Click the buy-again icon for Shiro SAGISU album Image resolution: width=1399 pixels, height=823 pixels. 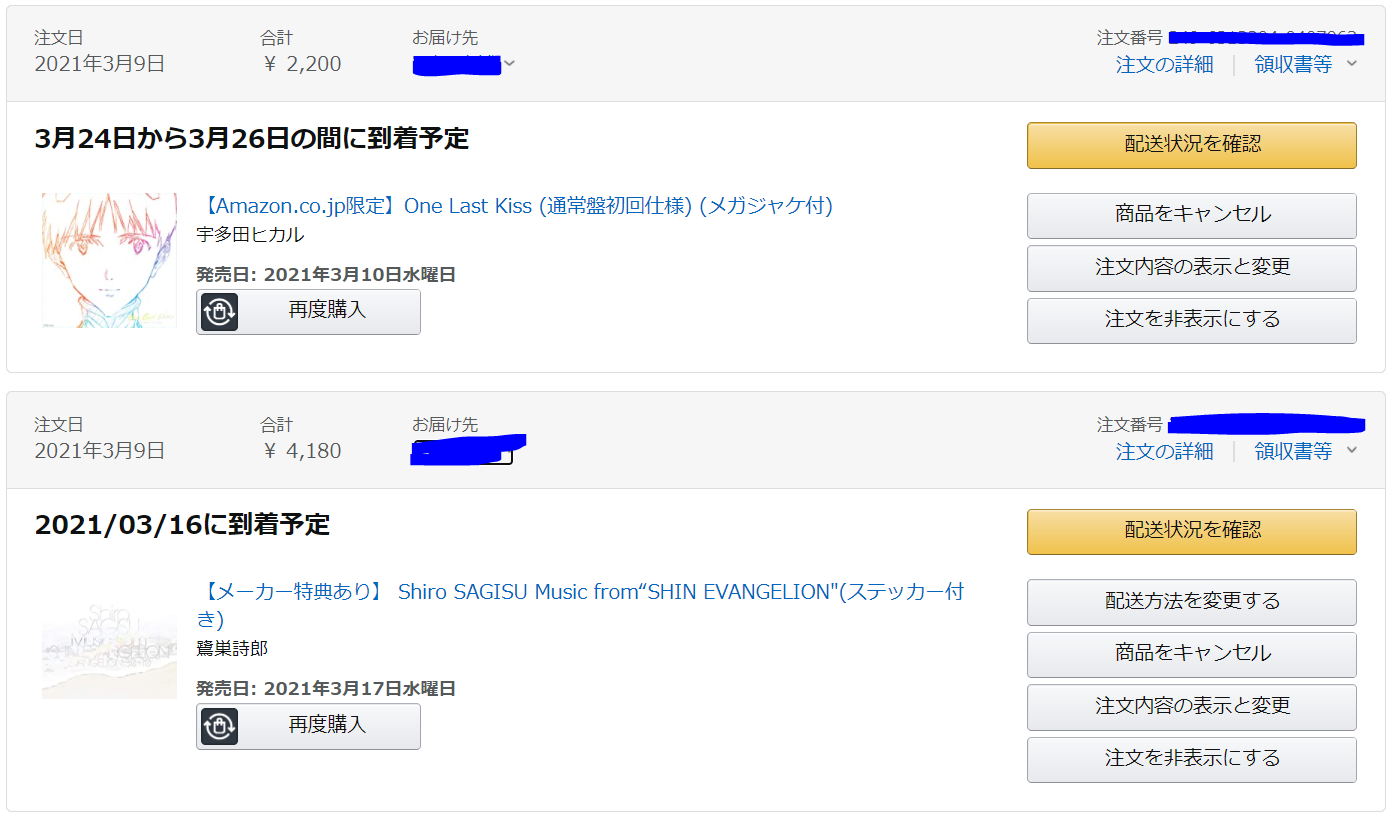click(219, 726)
